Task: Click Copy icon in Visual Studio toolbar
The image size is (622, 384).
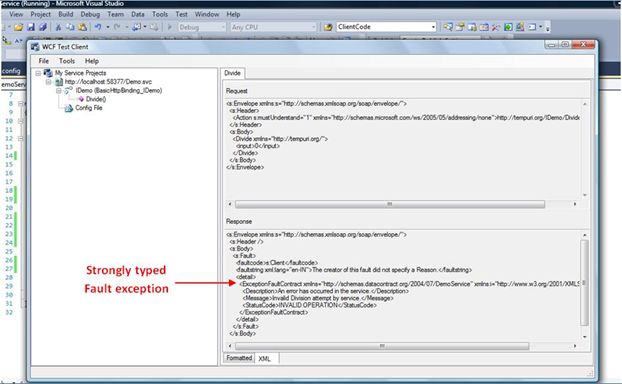Action: click(70, 27)
